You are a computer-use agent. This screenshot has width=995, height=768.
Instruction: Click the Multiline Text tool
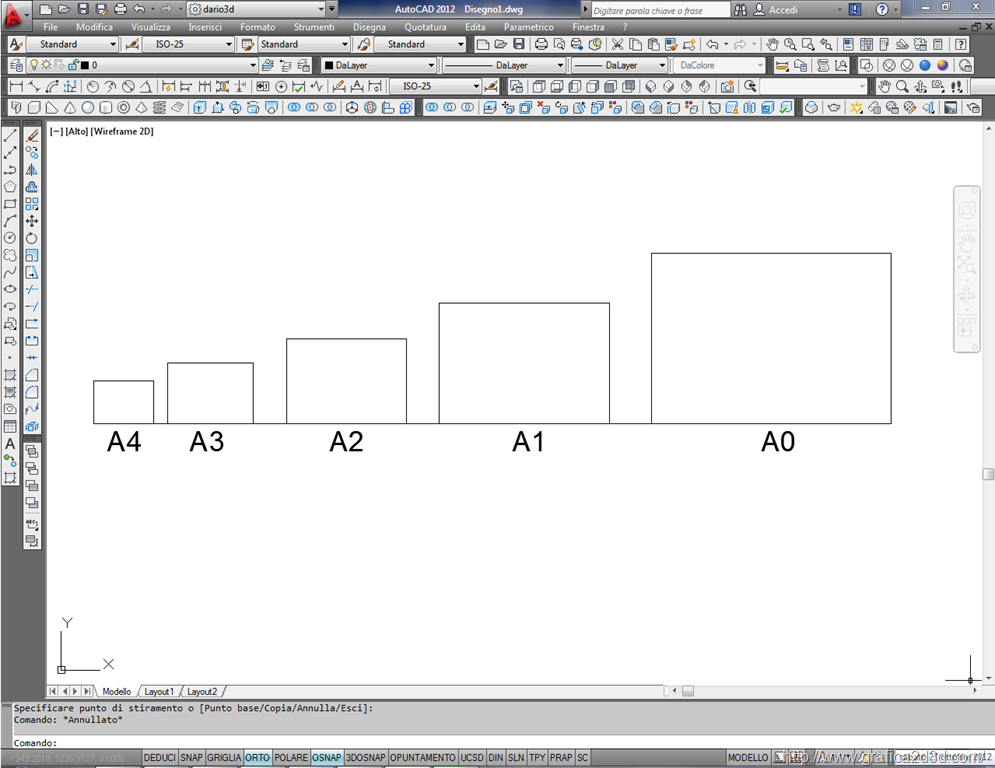pyautogui.click(x=10, y=443)
